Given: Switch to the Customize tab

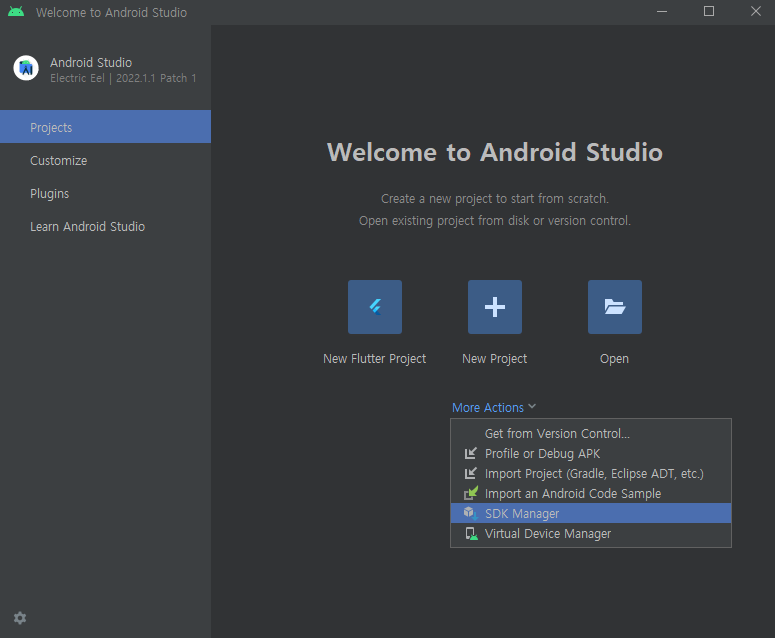Looking at the screenshot, I should pyautogui.click(x=105, y=160).
